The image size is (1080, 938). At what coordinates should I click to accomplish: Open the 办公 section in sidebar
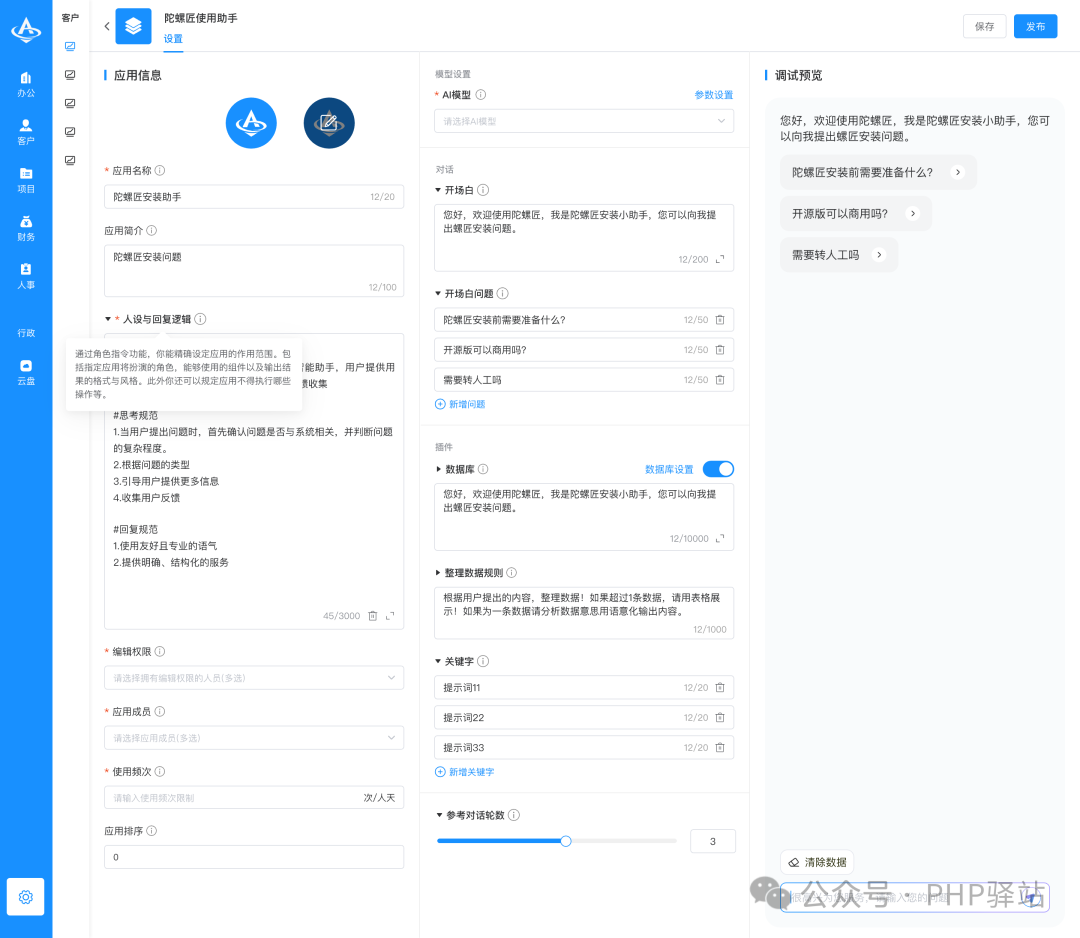pos(25,85)
